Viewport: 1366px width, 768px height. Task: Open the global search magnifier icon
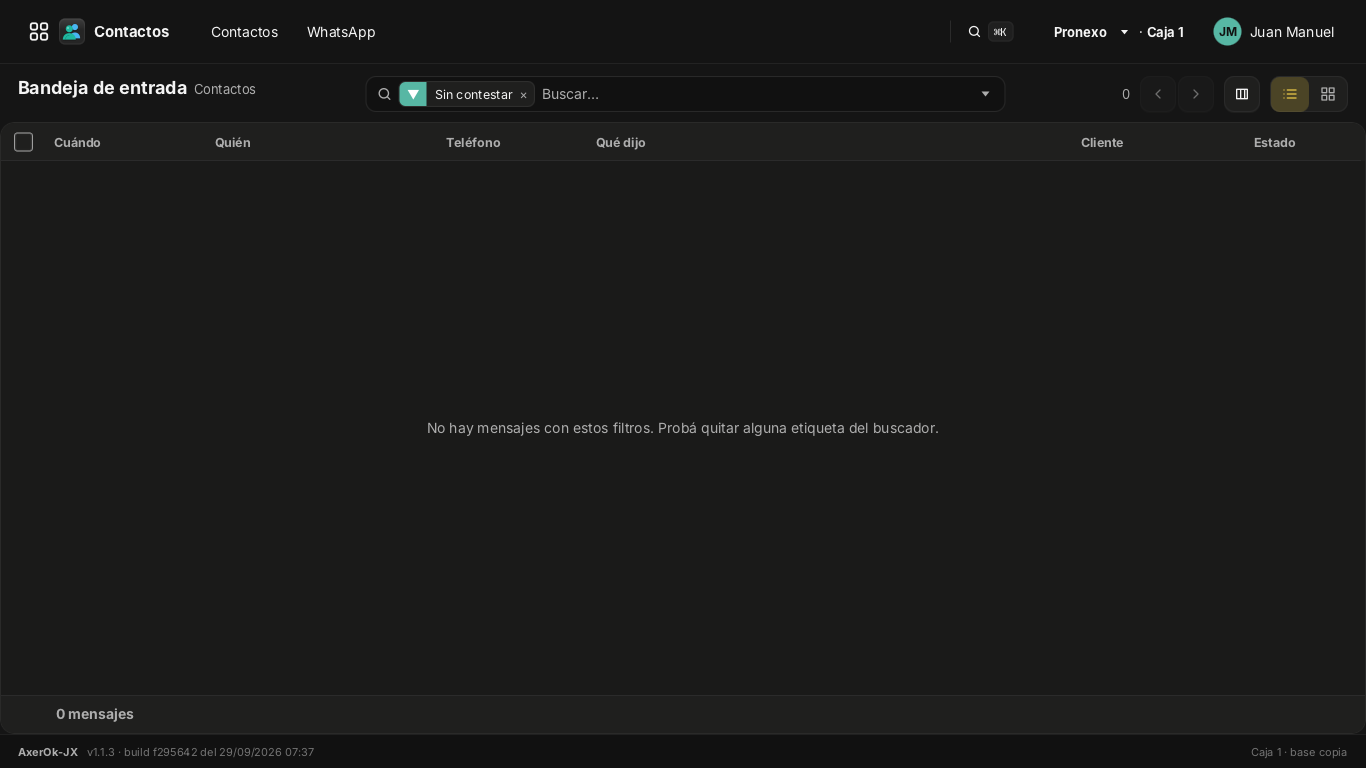[974, 32]
